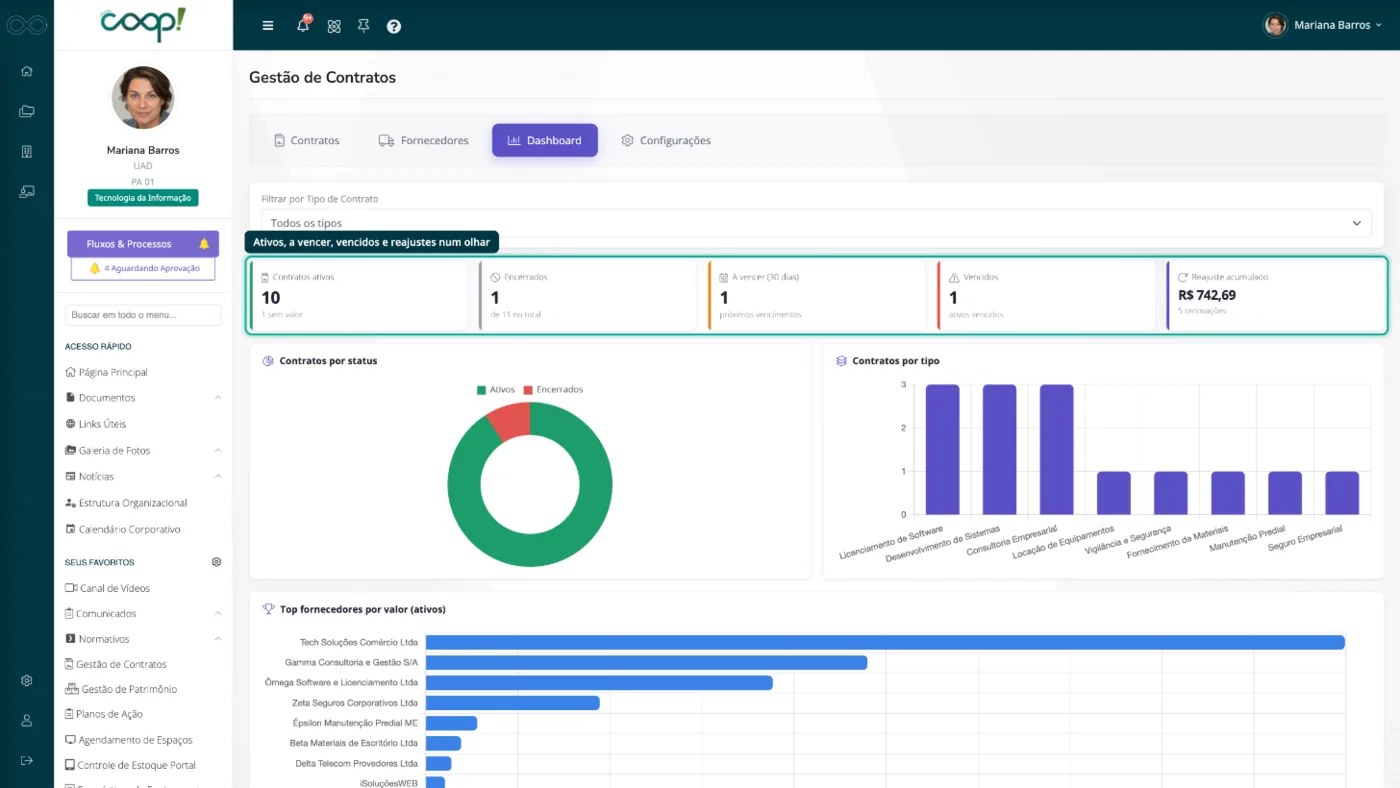1400x788 pixels.
Task: Click the monitor icon in left rail
Action: [27, 191]
